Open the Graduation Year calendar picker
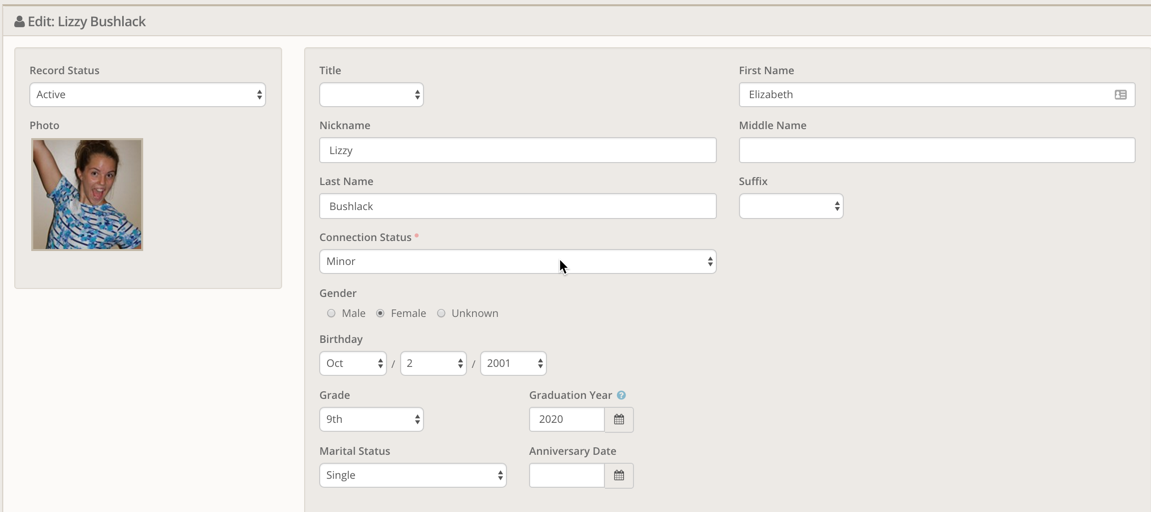 (619, 420)
